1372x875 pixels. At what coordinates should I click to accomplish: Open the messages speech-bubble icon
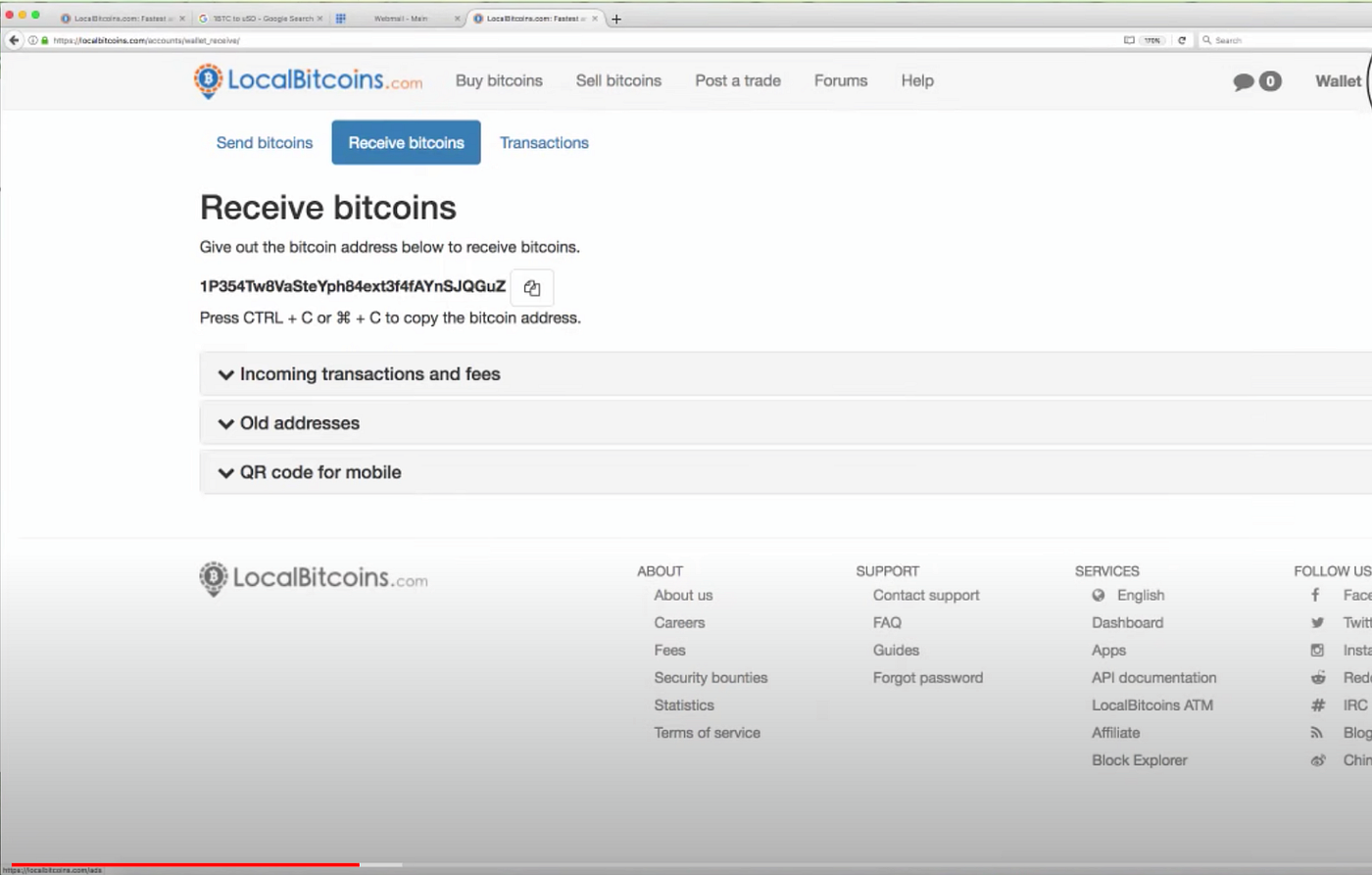(x=1244, y=81)
